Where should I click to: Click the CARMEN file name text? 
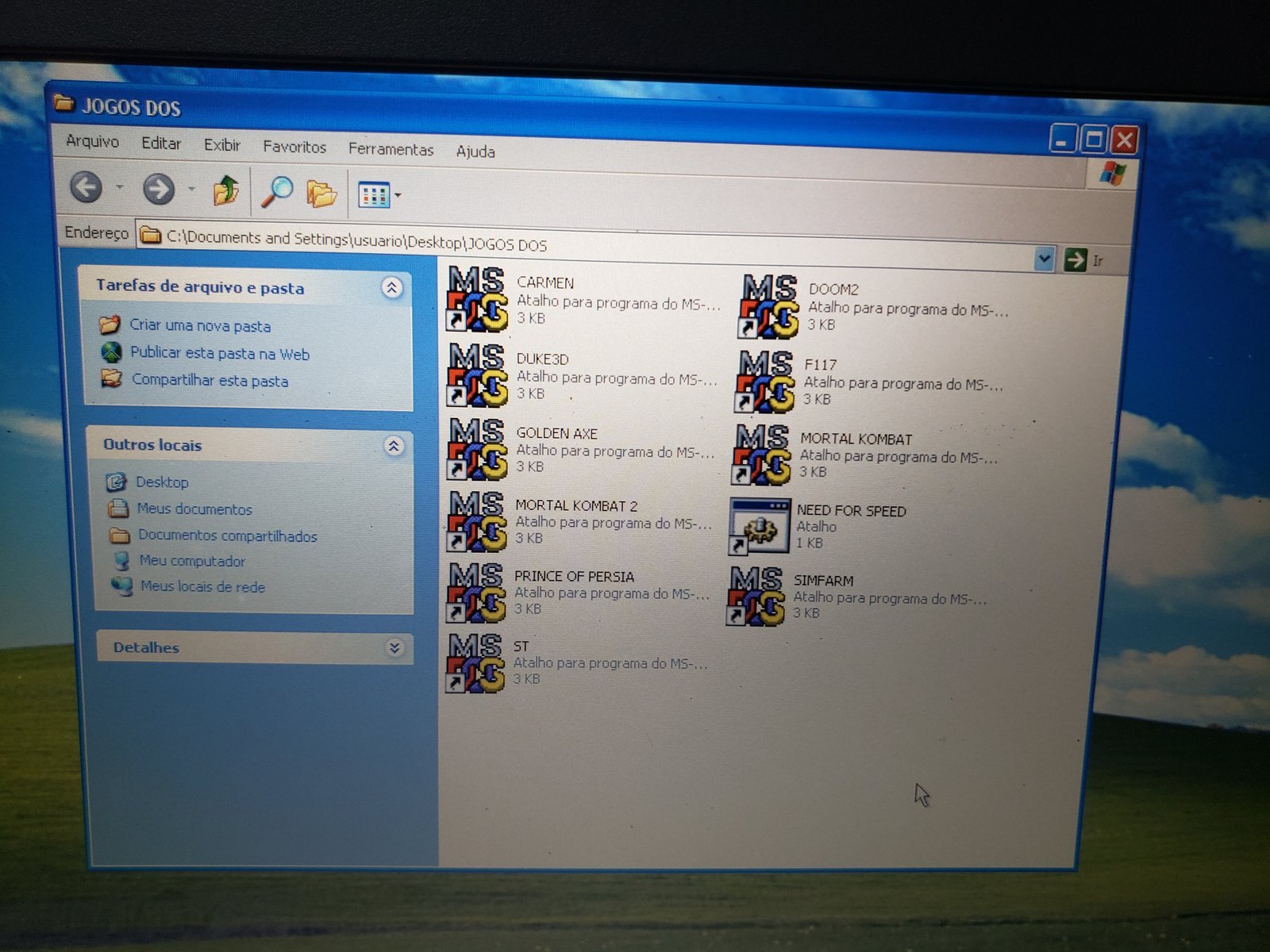click(545, 282)
